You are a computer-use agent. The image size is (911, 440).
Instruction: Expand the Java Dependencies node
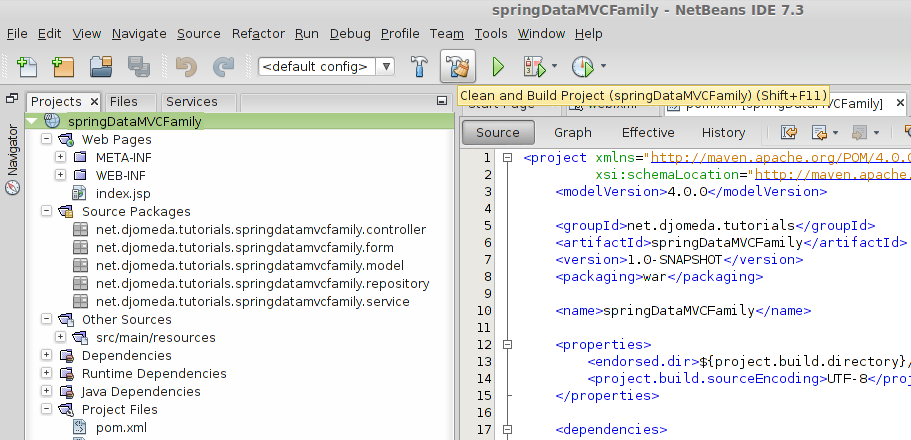tap(46, 392)
